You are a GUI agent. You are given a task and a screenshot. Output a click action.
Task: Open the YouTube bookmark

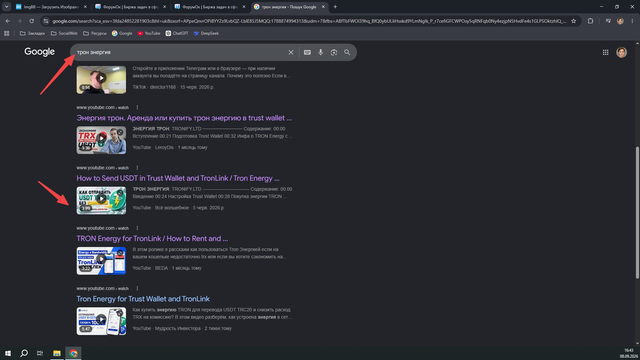pyautogui.click(x=149, y=33)
